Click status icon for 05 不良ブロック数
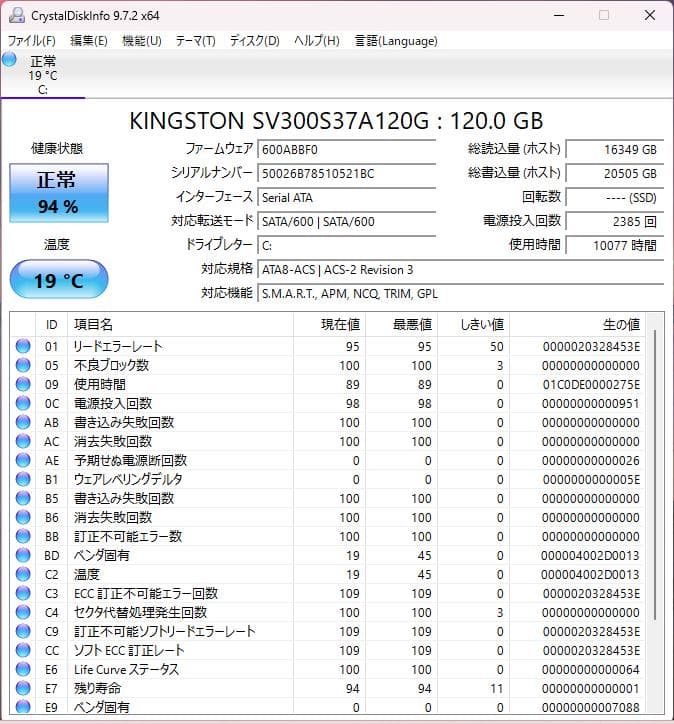 pos(23,365)
